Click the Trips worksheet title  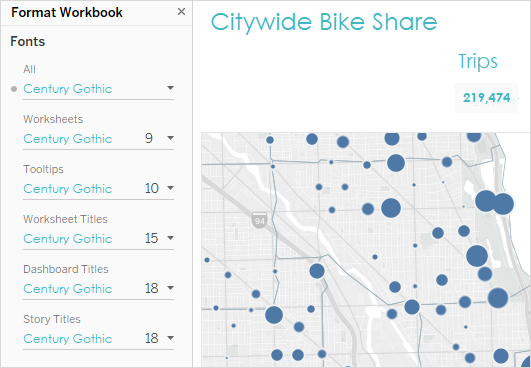tap(478, 62)
